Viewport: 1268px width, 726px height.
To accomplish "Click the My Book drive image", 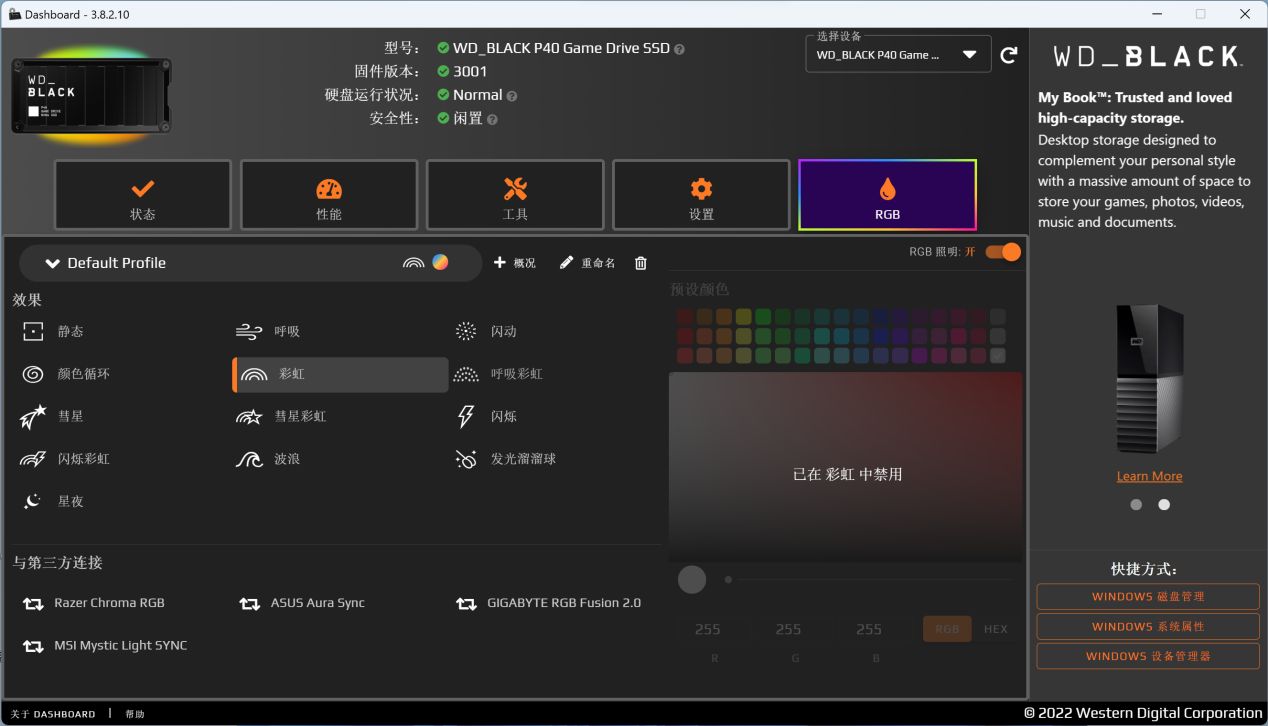I will click(x=1150, y=379).
